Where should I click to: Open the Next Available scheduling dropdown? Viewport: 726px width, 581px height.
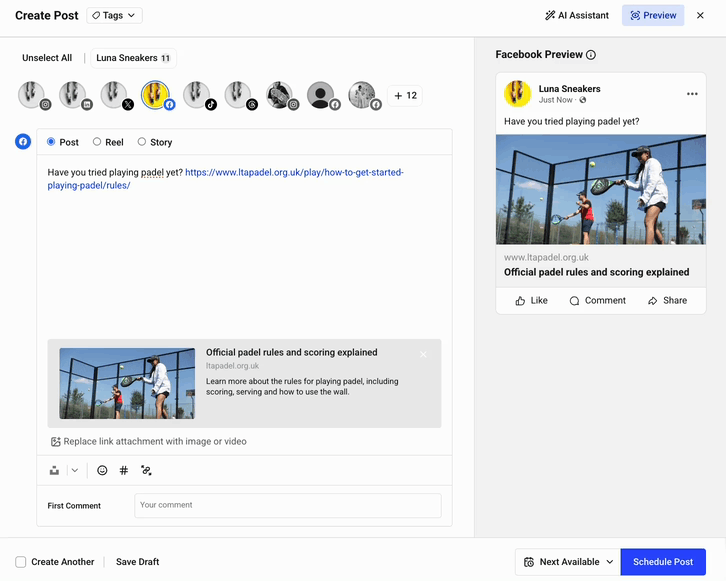click(x=568, y=562)
